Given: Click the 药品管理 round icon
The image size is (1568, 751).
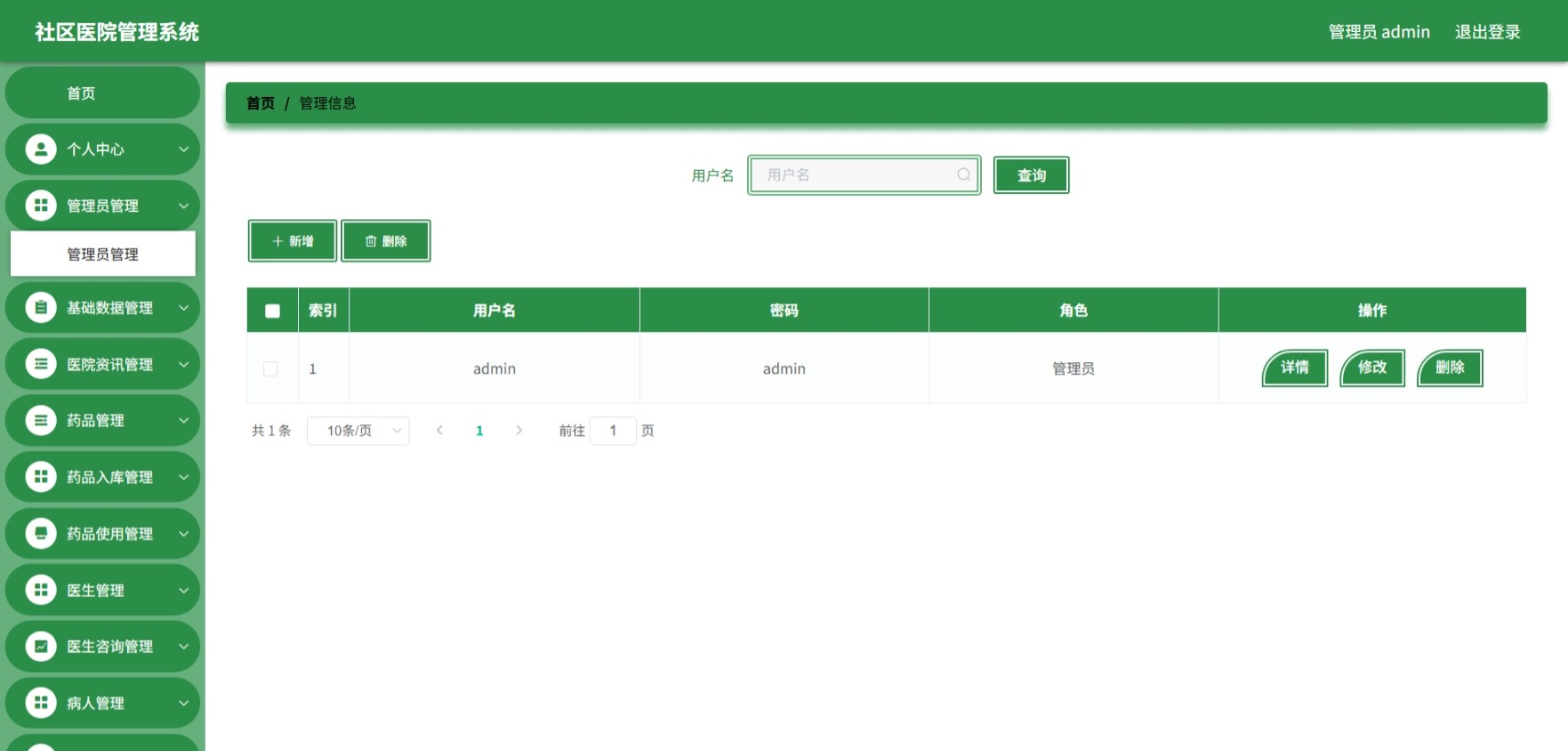Looking at the screenshot, I should click(x=41, y=420).
